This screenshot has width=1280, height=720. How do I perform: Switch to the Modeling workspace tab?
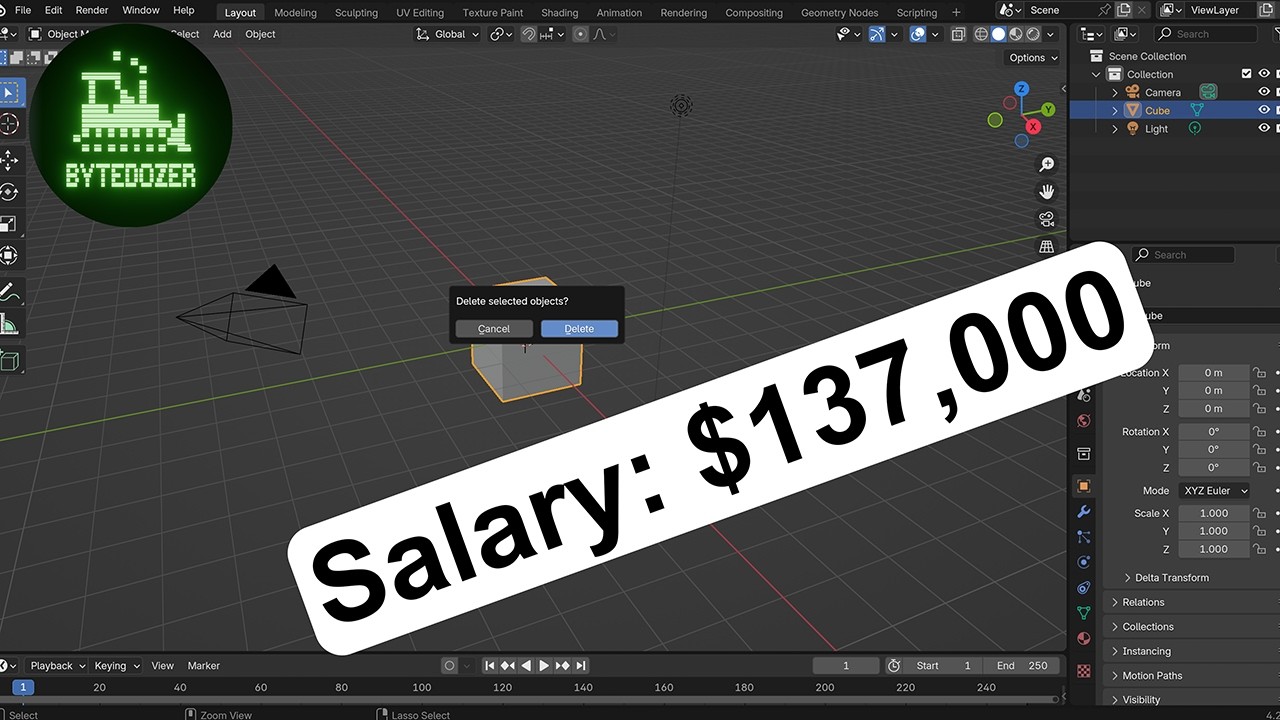(x=295, y=13)
